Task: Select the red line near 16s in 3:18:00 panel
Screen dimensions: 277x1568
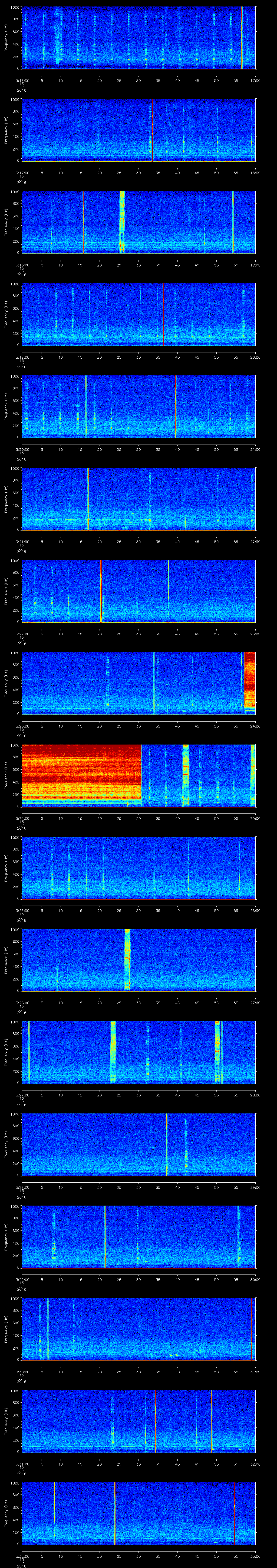Action: click(x=83, y=222)
